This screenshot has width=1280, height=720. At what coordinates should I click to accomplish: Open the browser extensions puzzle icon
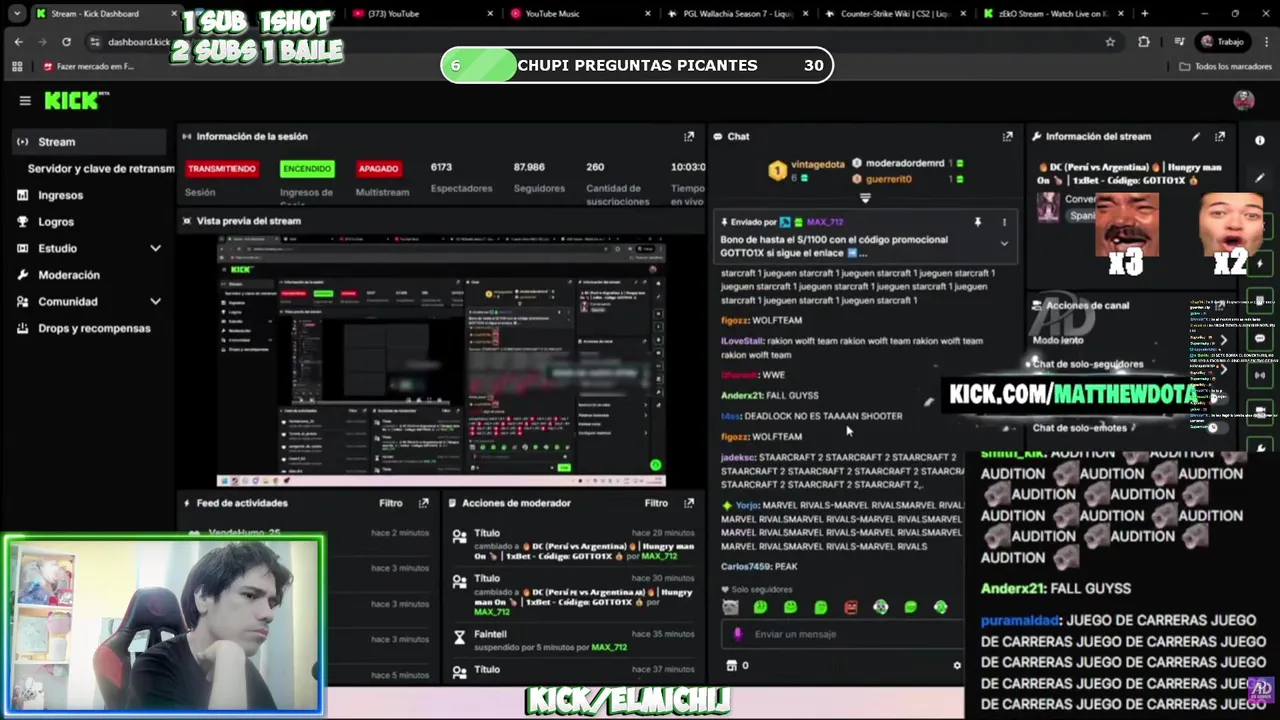[1144, 42]
